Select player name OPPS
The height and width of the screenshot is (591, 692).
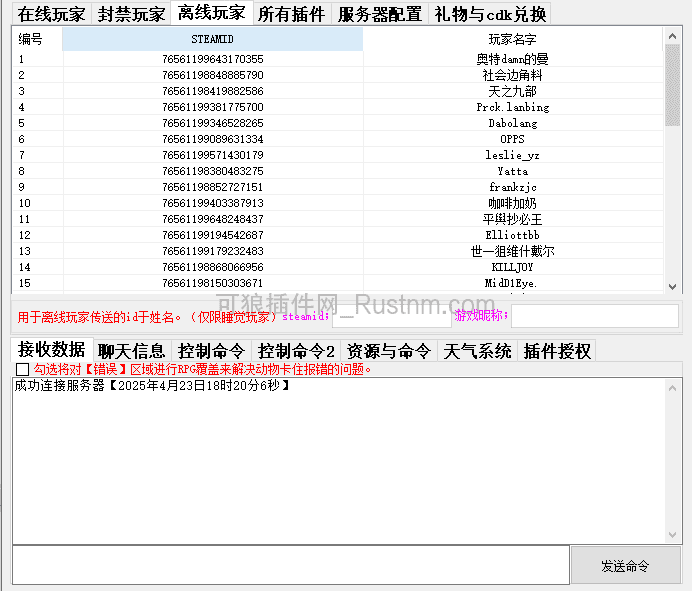(512, 139)
